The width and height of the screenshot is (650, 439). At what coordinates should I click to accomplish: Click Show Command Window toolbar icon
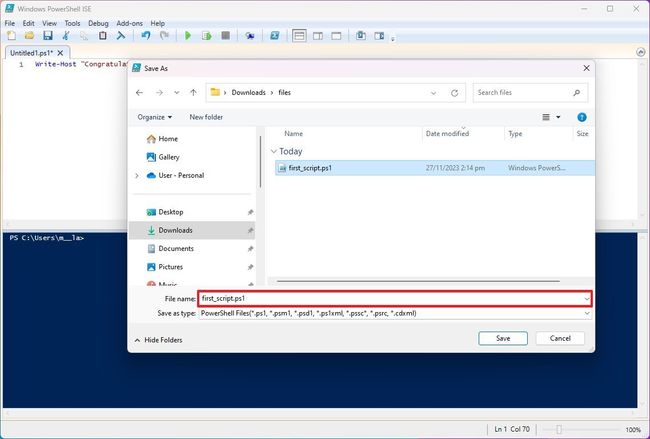click(x=361, y=36)
